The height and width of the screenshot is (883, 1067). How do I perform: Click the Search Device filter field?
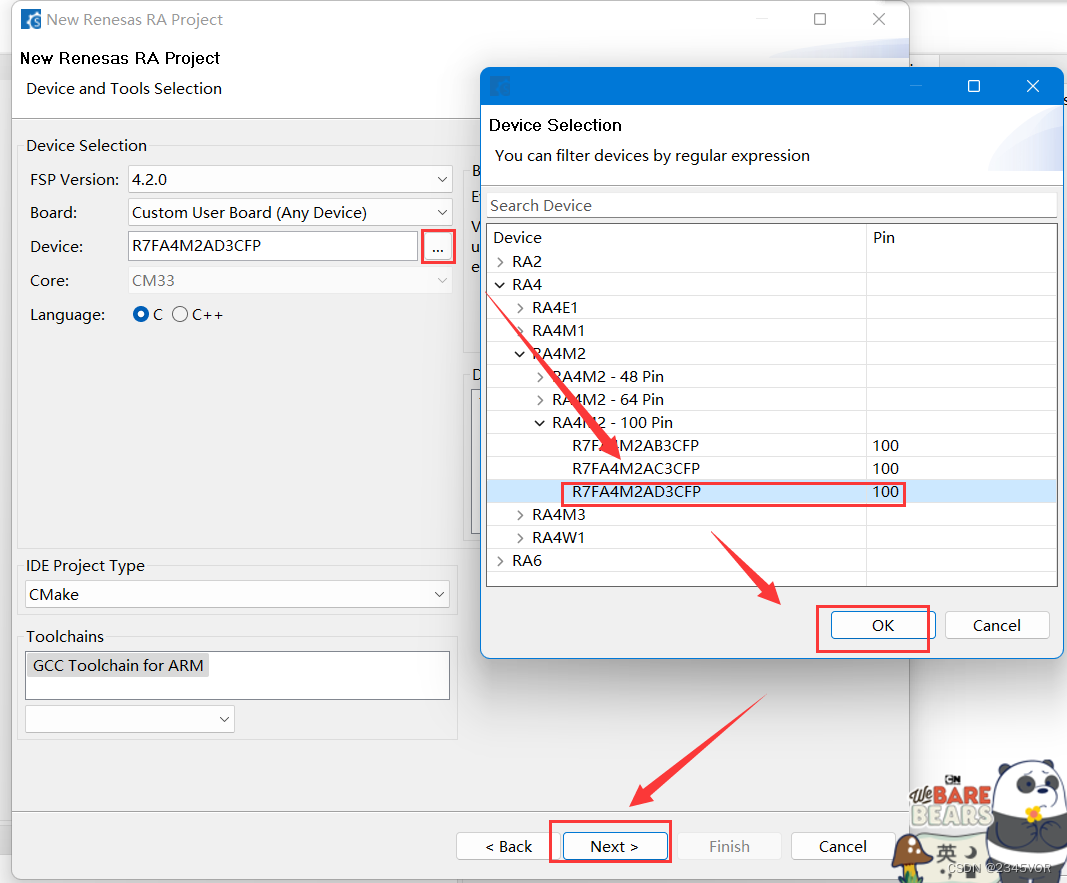[772, 205]
